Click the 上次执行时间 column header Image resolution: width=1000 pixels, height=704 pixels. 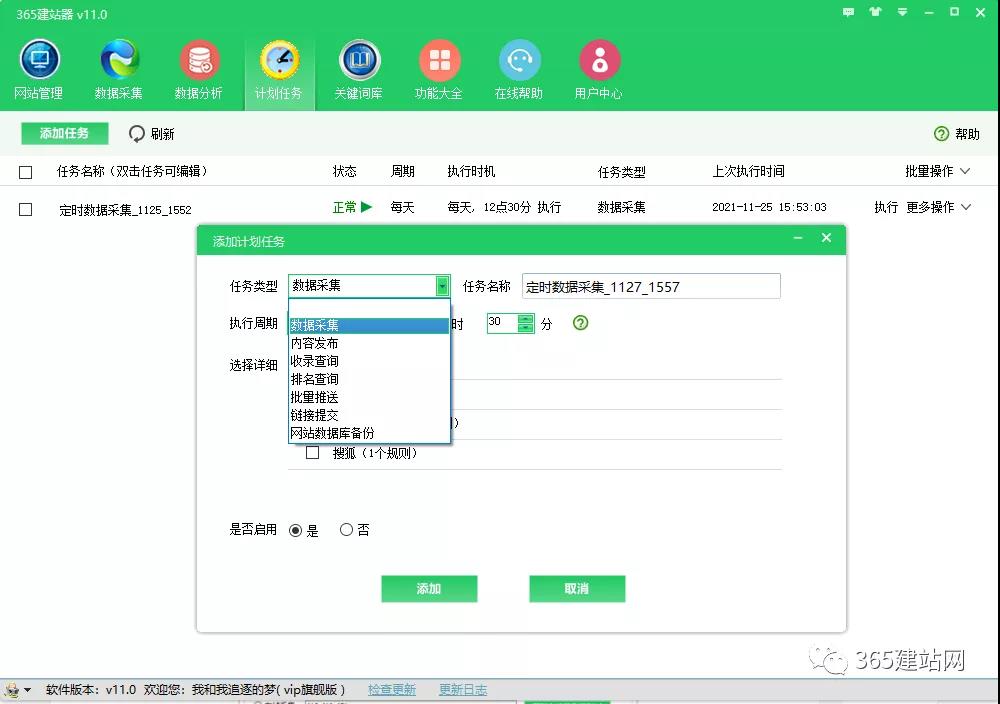coord(748,171)
